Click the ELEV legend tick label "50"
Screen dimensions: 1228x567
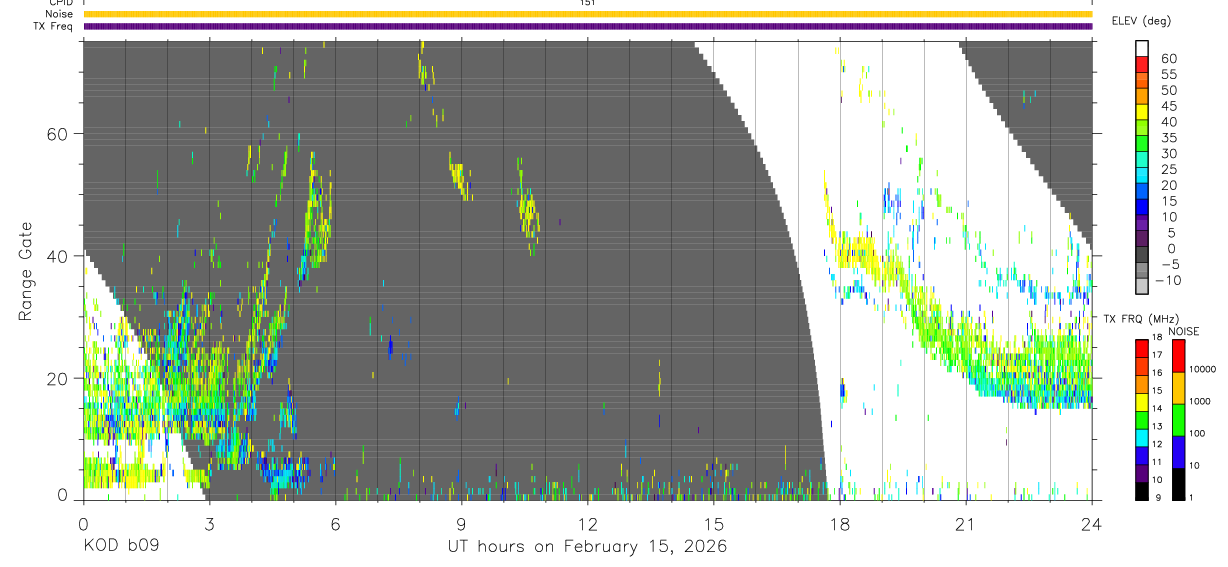[1169, 91]
